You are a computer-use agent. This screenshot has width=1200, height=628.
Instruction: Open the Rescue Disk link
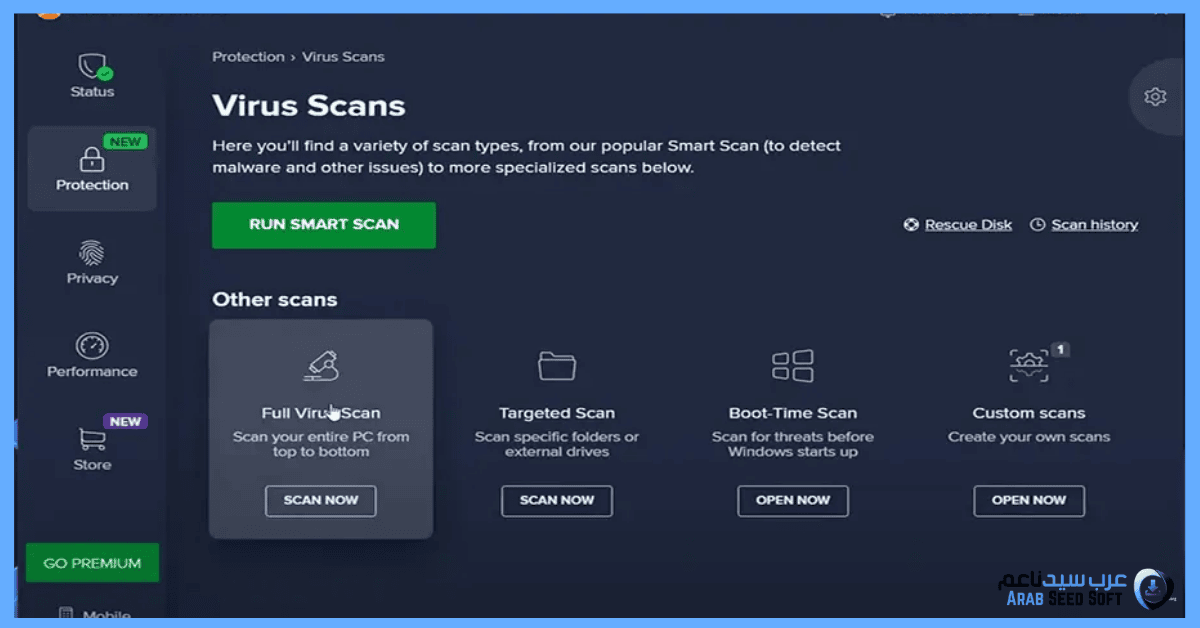(x=967, y=225)
